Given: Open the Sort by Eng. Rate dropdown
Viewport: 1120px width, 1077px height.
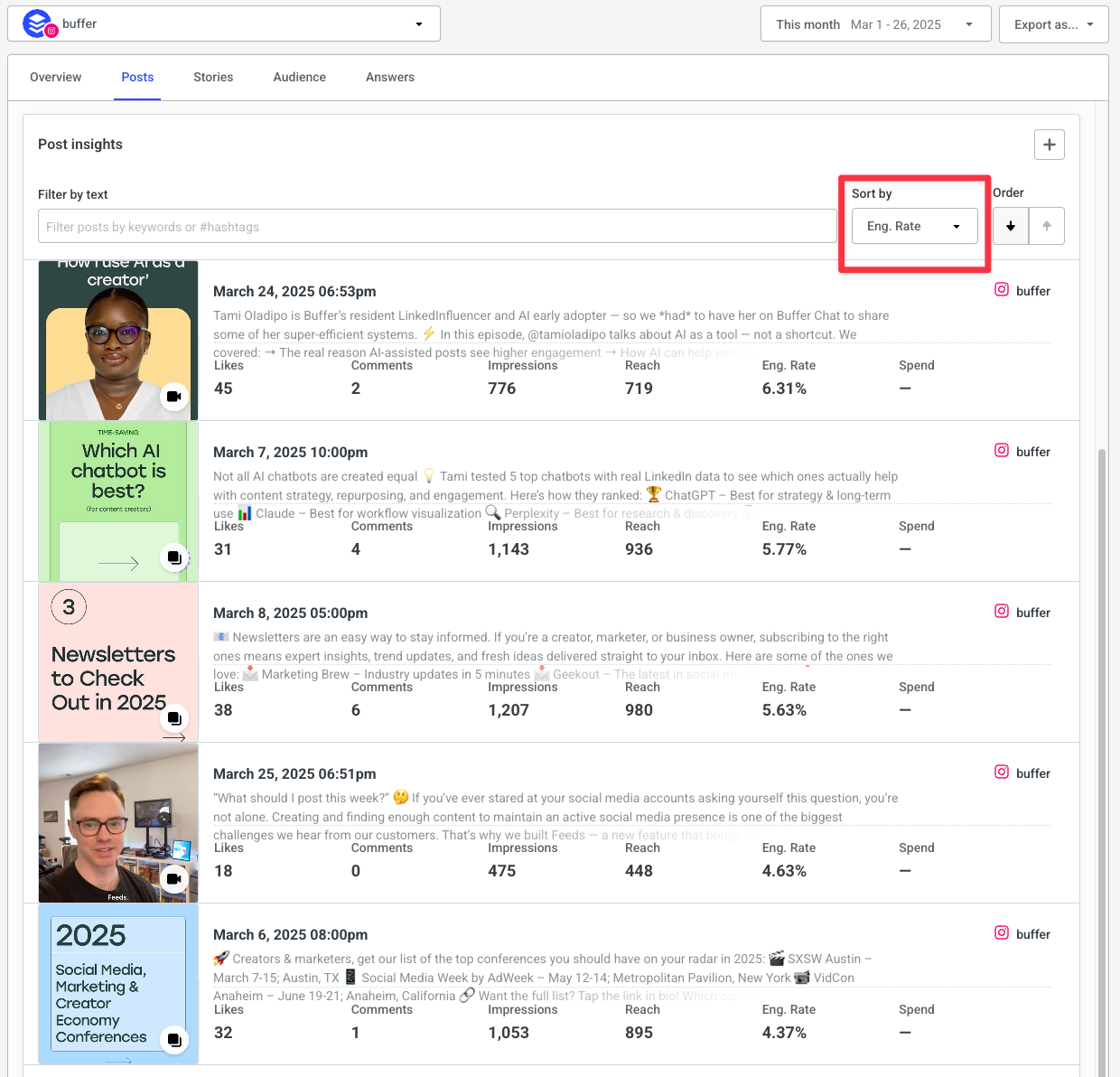Looking at the screenshot, I should coord(914,226).
